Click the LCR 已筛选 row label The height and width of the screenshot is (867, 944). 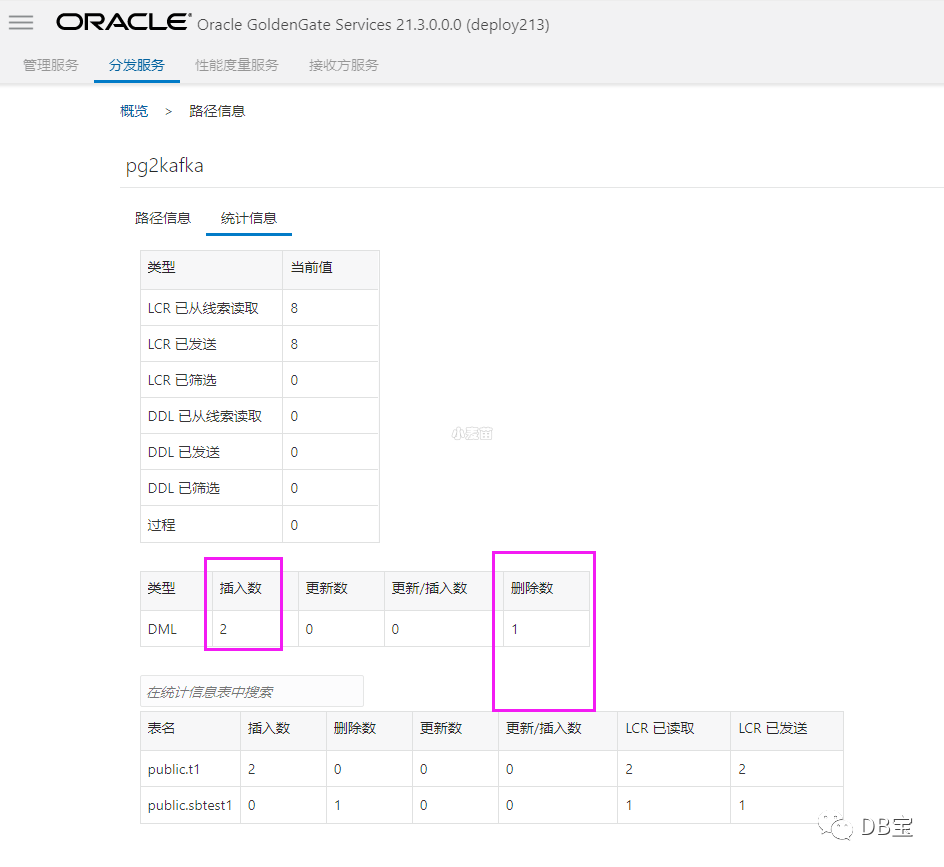pos(182,381)
